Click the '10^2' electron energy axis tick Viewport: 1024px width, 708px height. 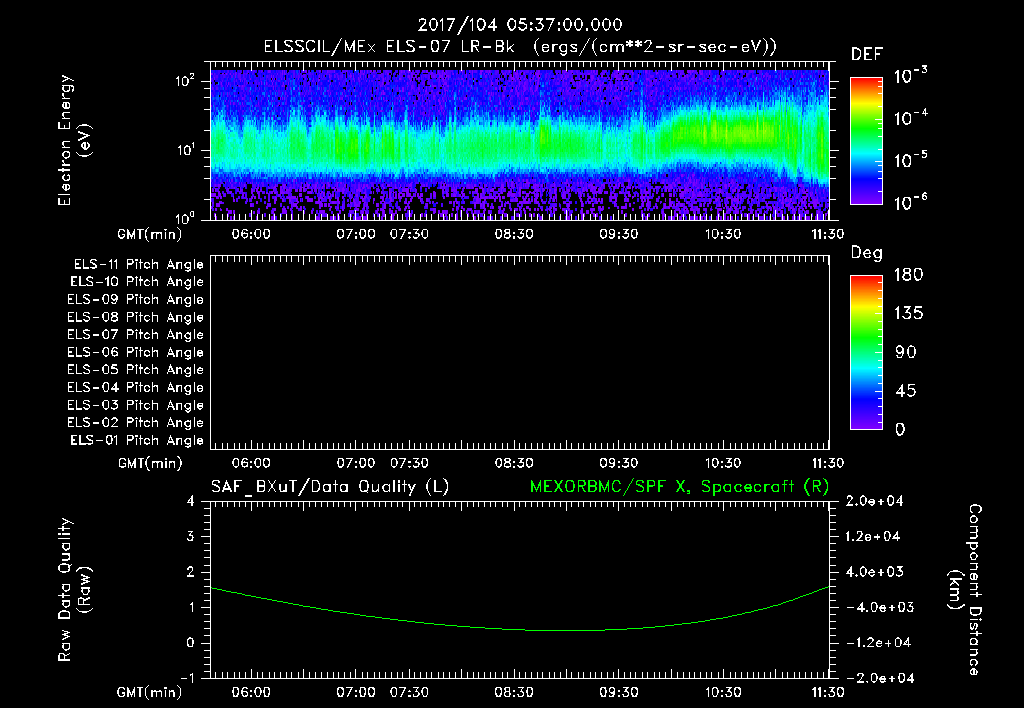[x=185, y=81]
